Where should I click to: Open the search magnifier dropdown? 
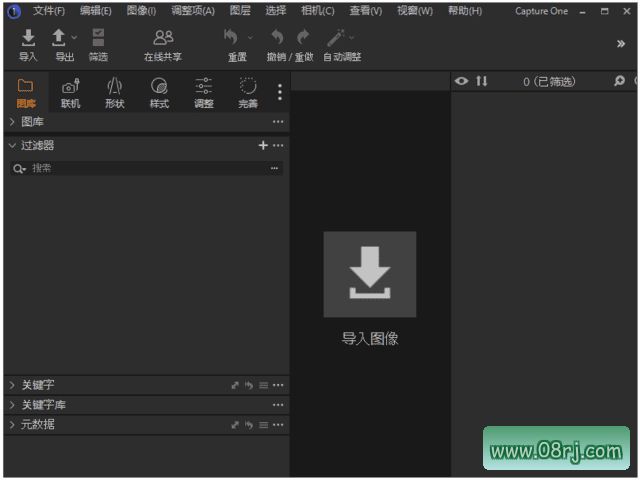(x=19, y=169)
